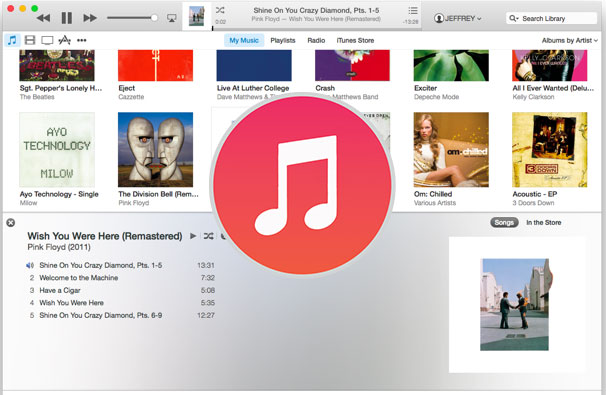Open Acoustic - EP album cover
606x395 pixels.
550,150
